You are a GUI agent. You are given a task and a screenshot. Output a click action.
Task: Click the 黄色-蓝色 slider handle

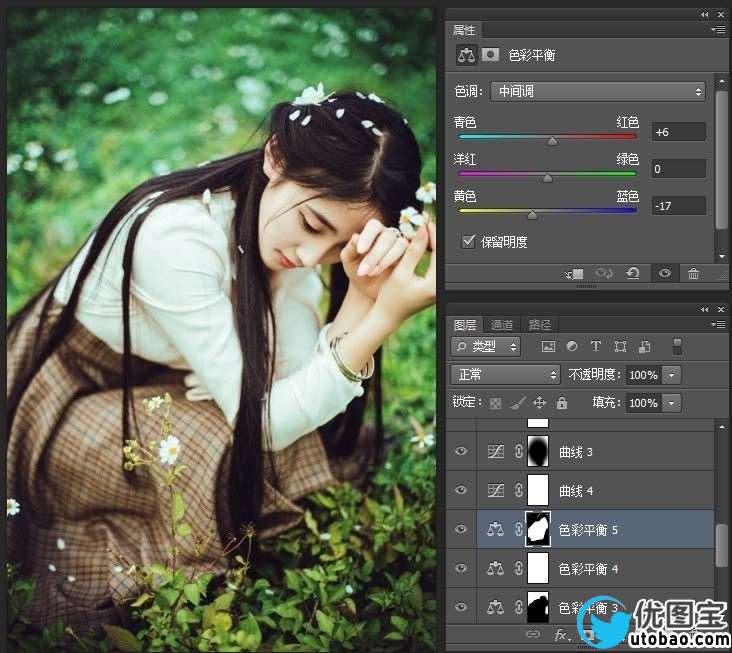pyautogui.click(x=532, y=215)
